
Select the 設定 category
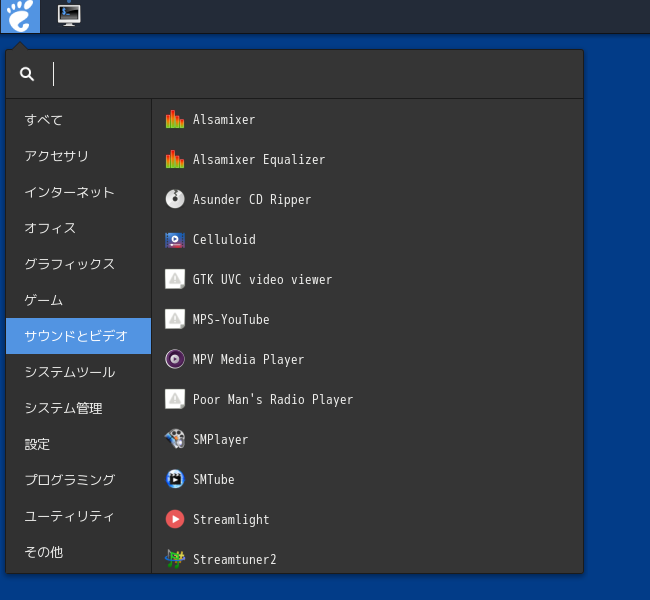point(79,444)
